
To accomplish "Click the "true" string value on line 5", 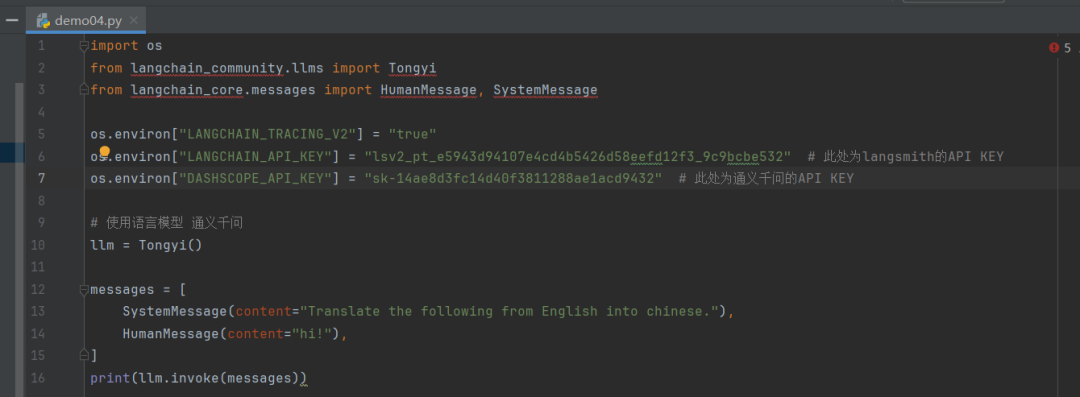I will click(413, 134).
